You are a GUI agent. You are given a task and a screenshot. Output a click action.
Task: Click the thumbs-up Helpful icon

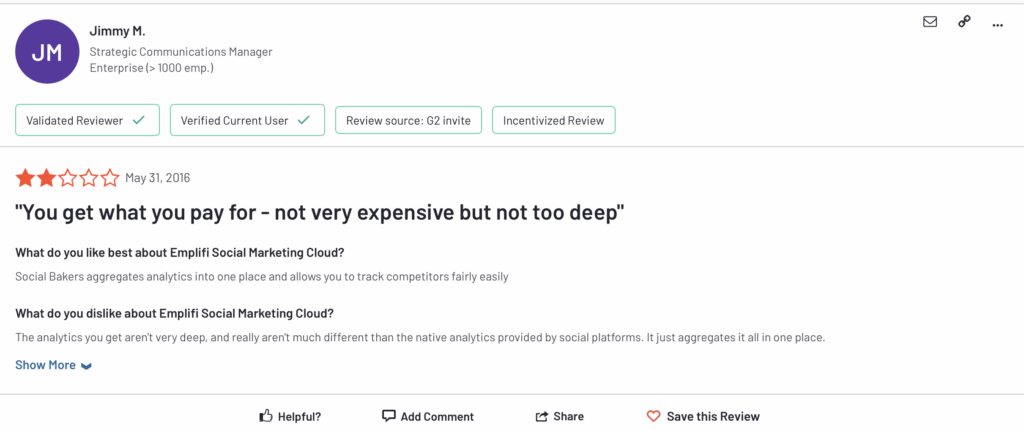(x=265, y=416)
